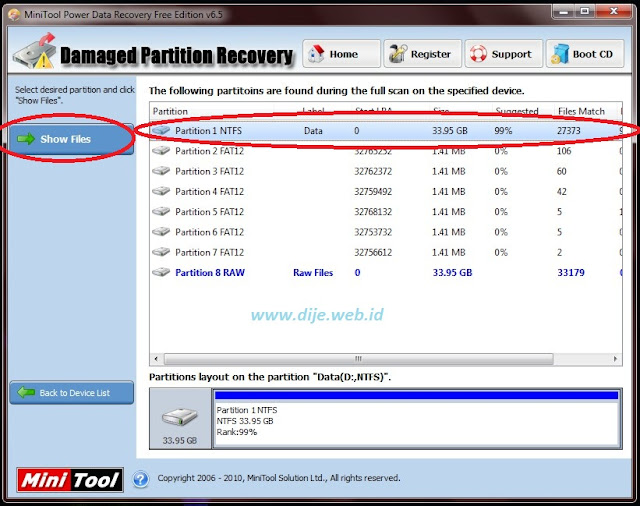Click the green Show Files arrow icon
Screen dimensions: 640x506
pyautogui.click(x=26, y=139)
